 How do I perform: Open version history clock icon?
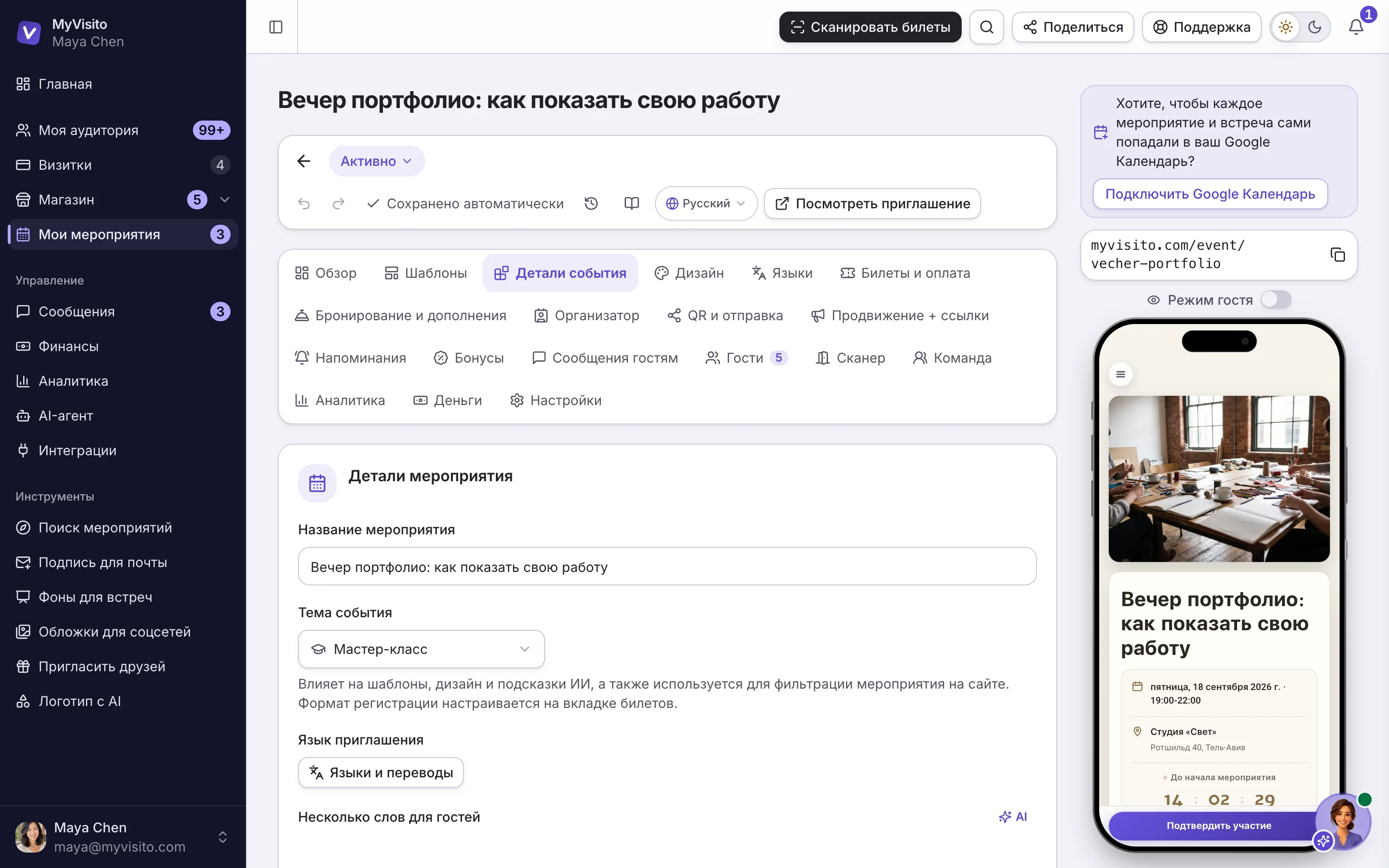[591, 203]
